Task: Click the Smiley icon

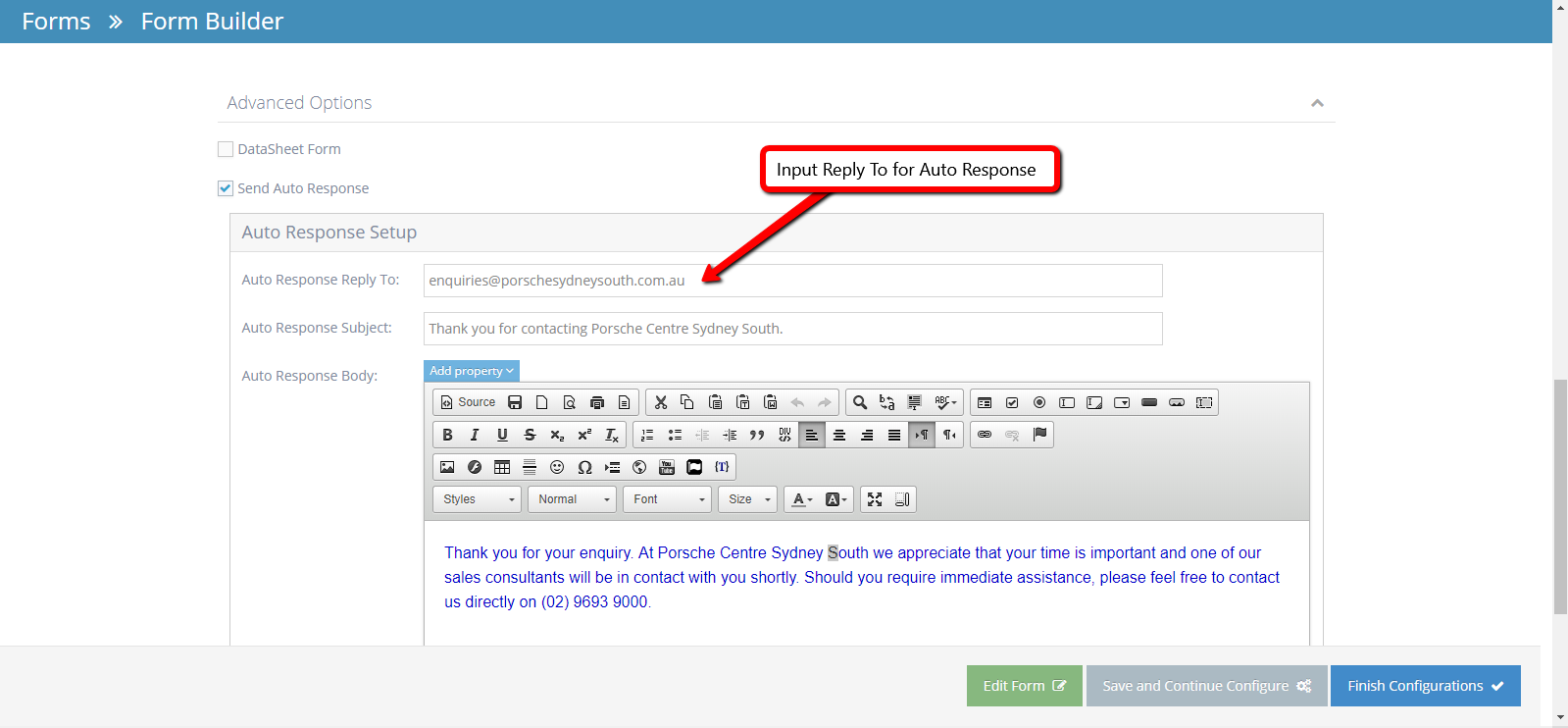Action: pyautogui.click(x=557, y=467)
